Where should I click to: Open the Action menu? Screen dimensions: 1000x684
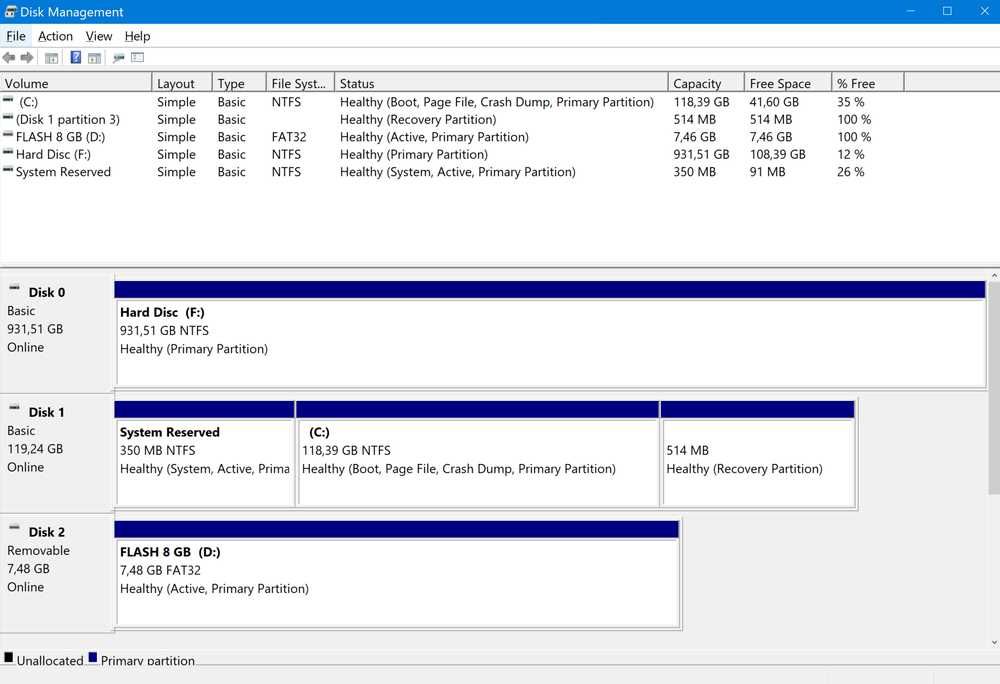click(x=55, y=36)
